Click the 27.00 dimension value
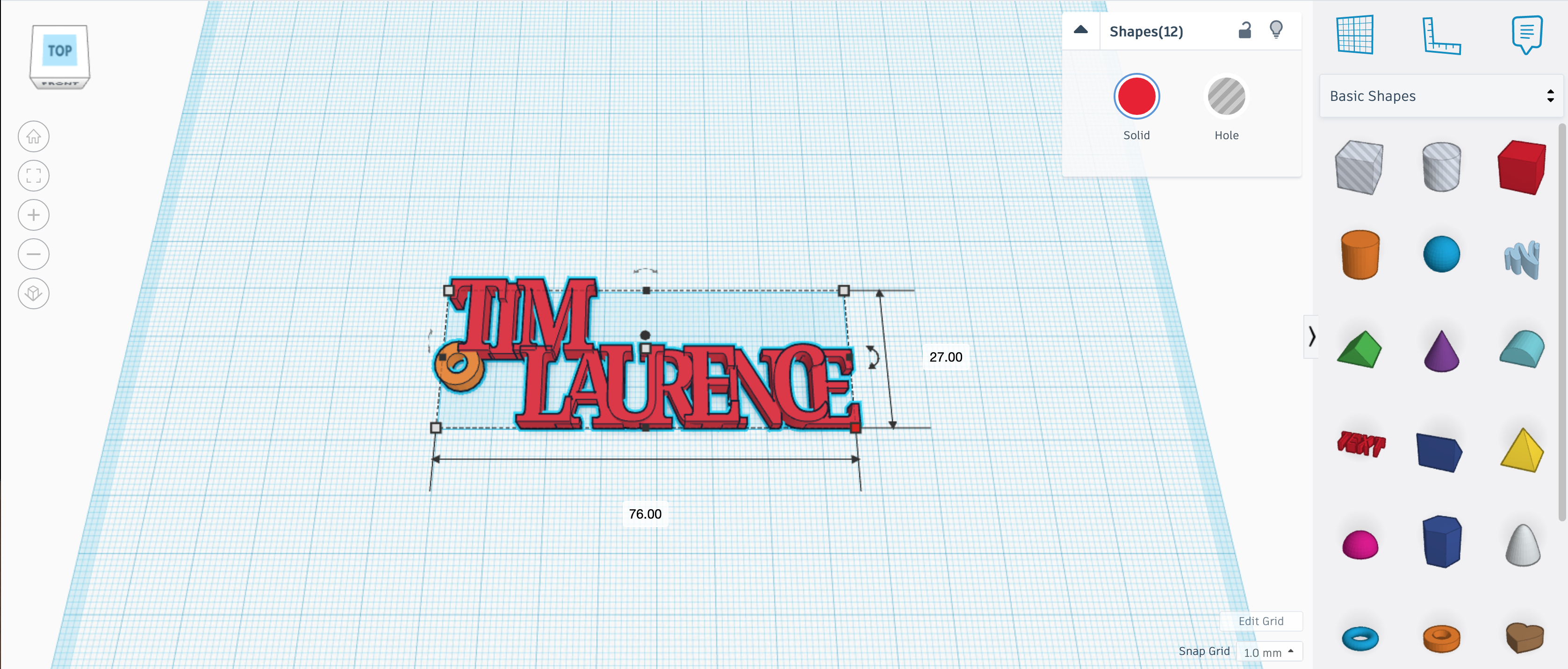 pos(945,357)
